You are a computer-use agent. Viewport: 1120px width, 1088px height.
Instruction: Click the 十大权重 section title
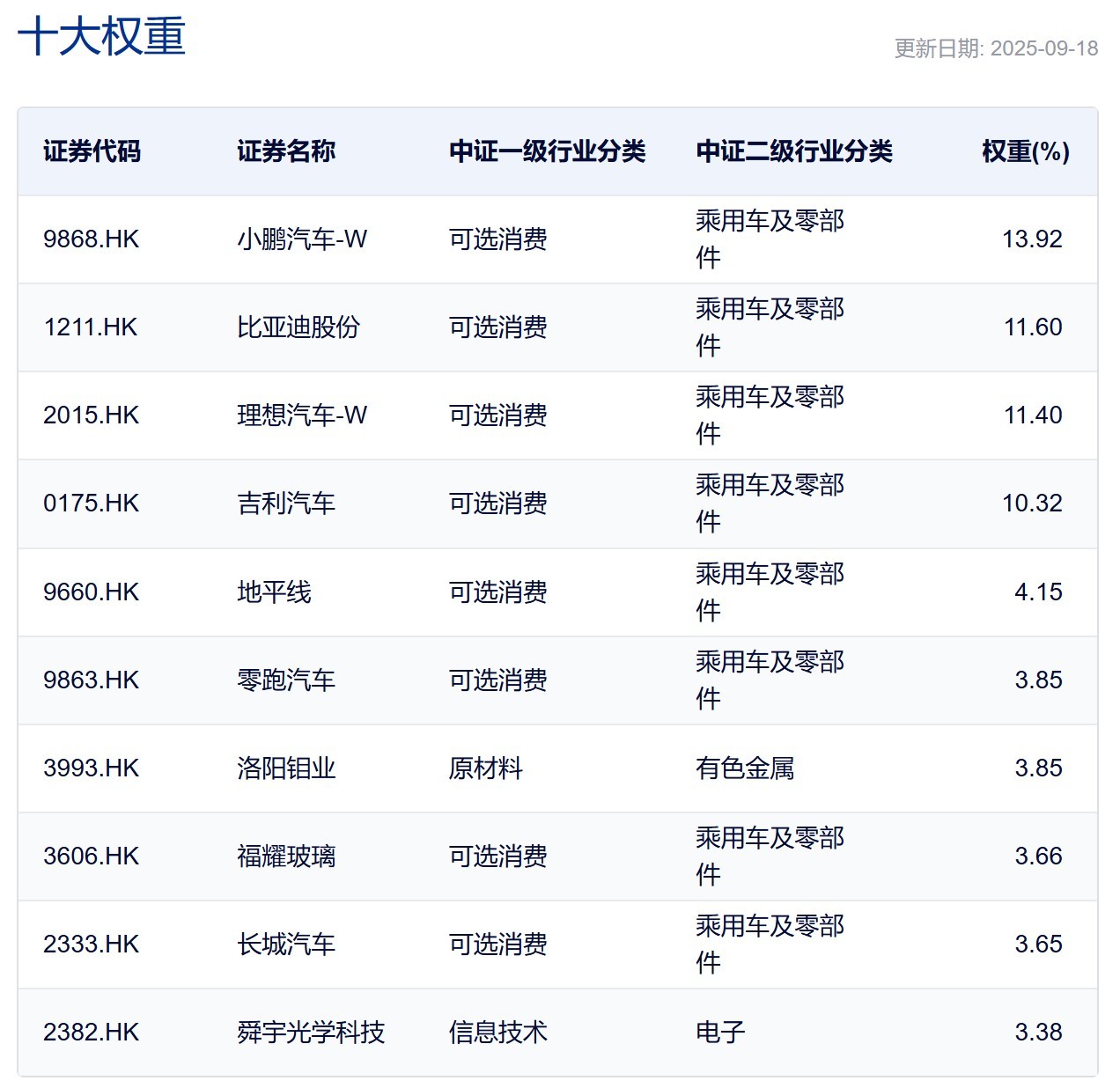pyautogui.click(x=103, y=40)
